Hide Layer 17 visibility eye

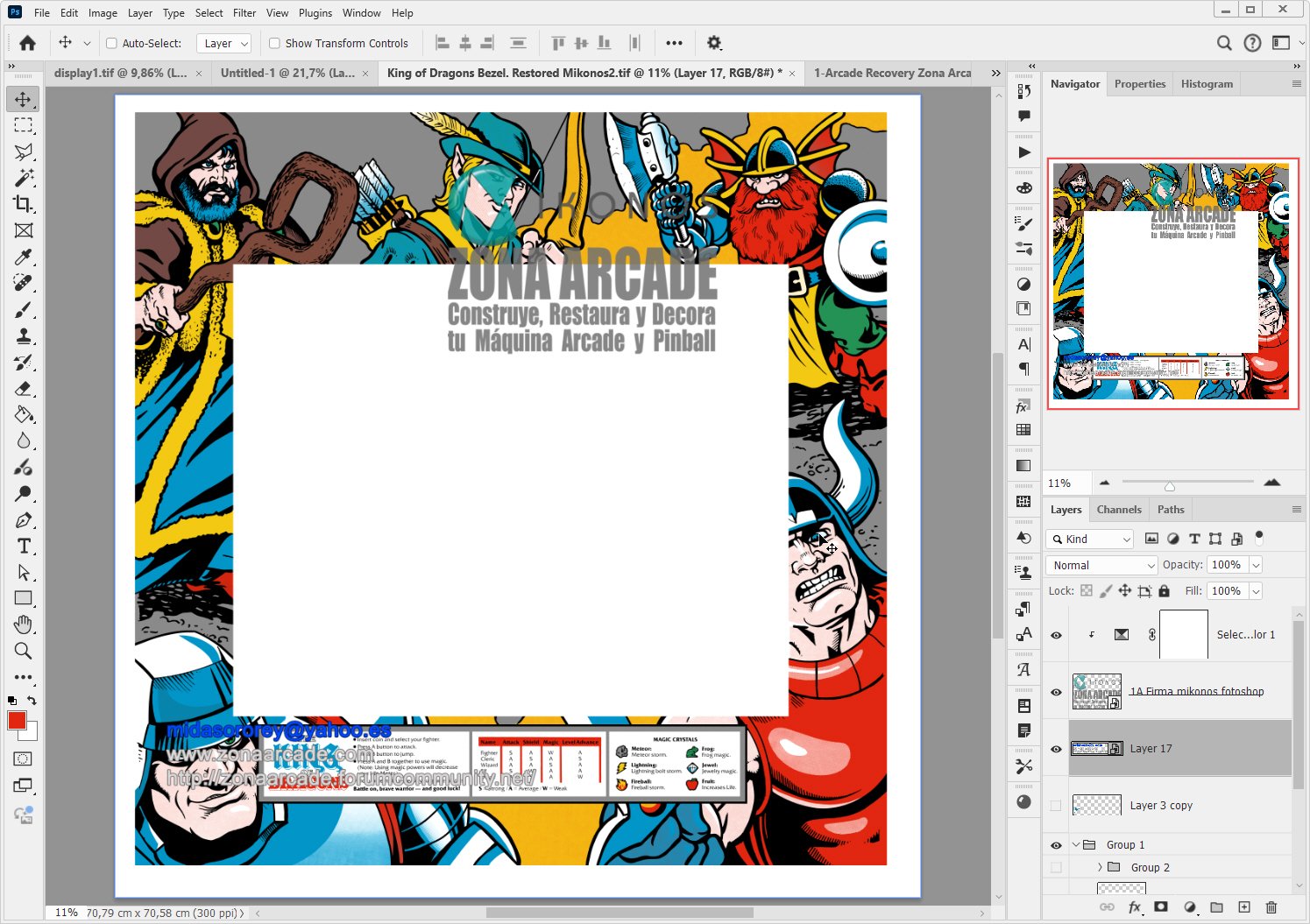coord(1056,749)
